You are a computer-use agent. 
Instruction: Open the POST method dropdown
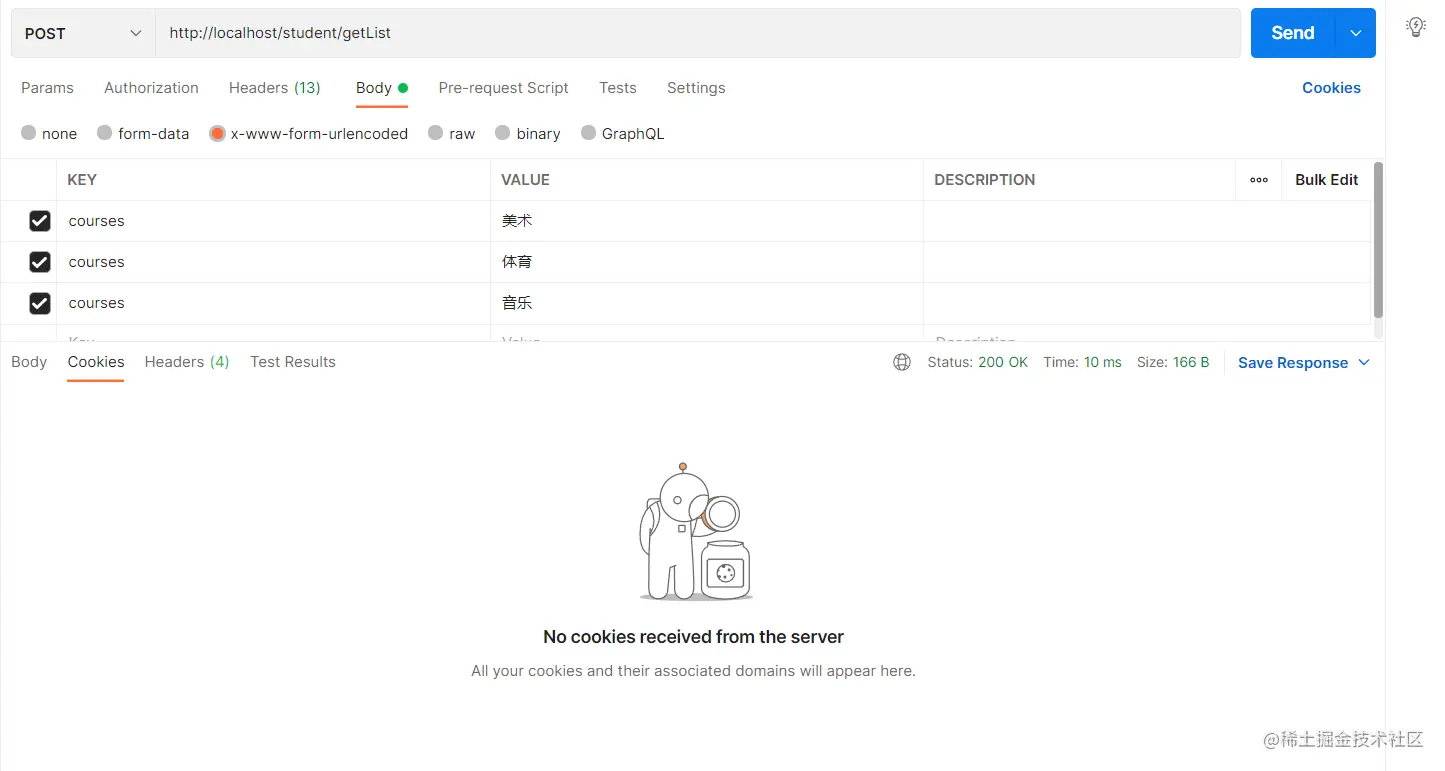[x=80, y=32]
